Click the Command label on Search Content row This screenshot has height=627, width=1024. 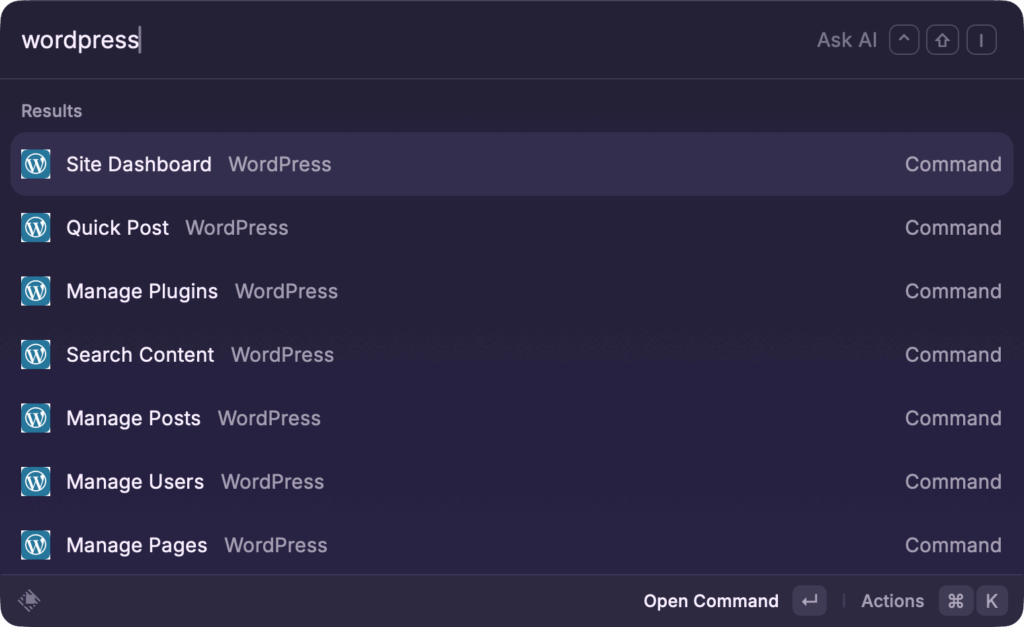click(x=953, y=354)
